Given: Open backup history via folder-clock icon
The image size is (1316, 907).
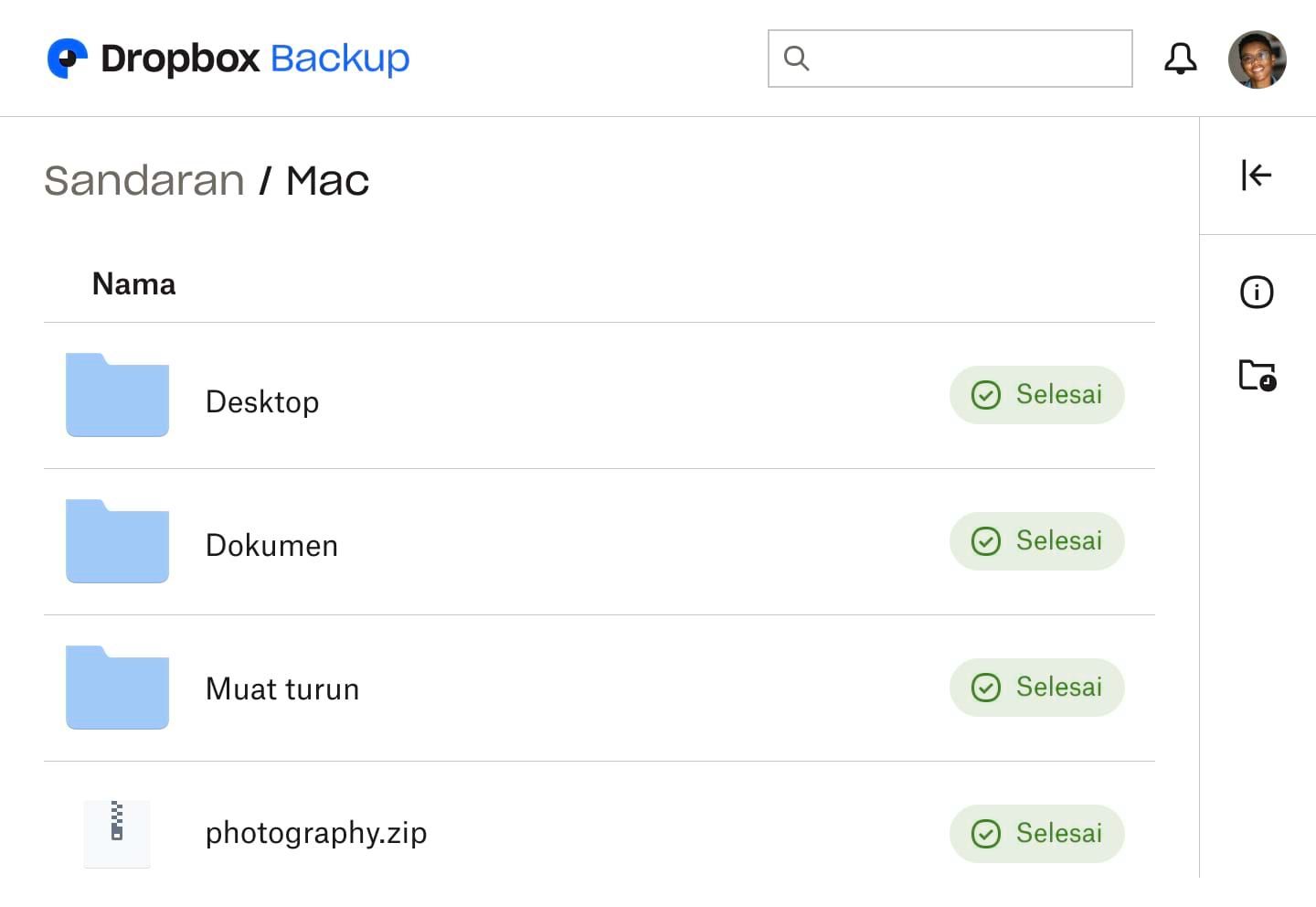Looking at the screenshot, I should [x=1257, y=375].
